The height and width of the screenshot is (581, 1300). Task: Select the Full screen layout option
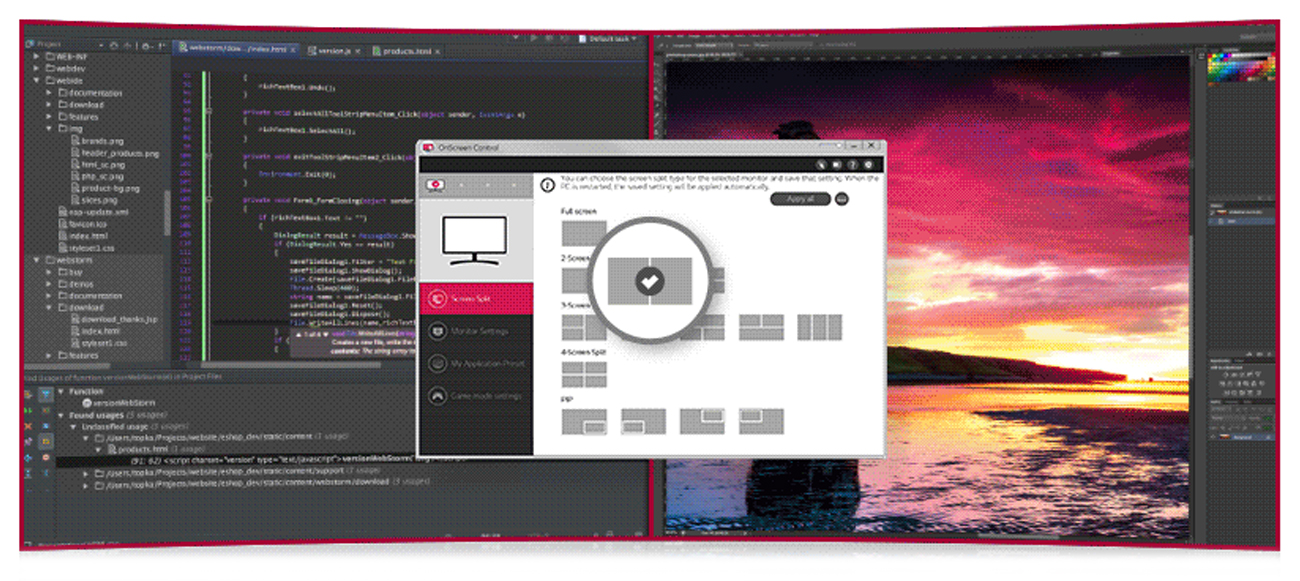[584, 233]
